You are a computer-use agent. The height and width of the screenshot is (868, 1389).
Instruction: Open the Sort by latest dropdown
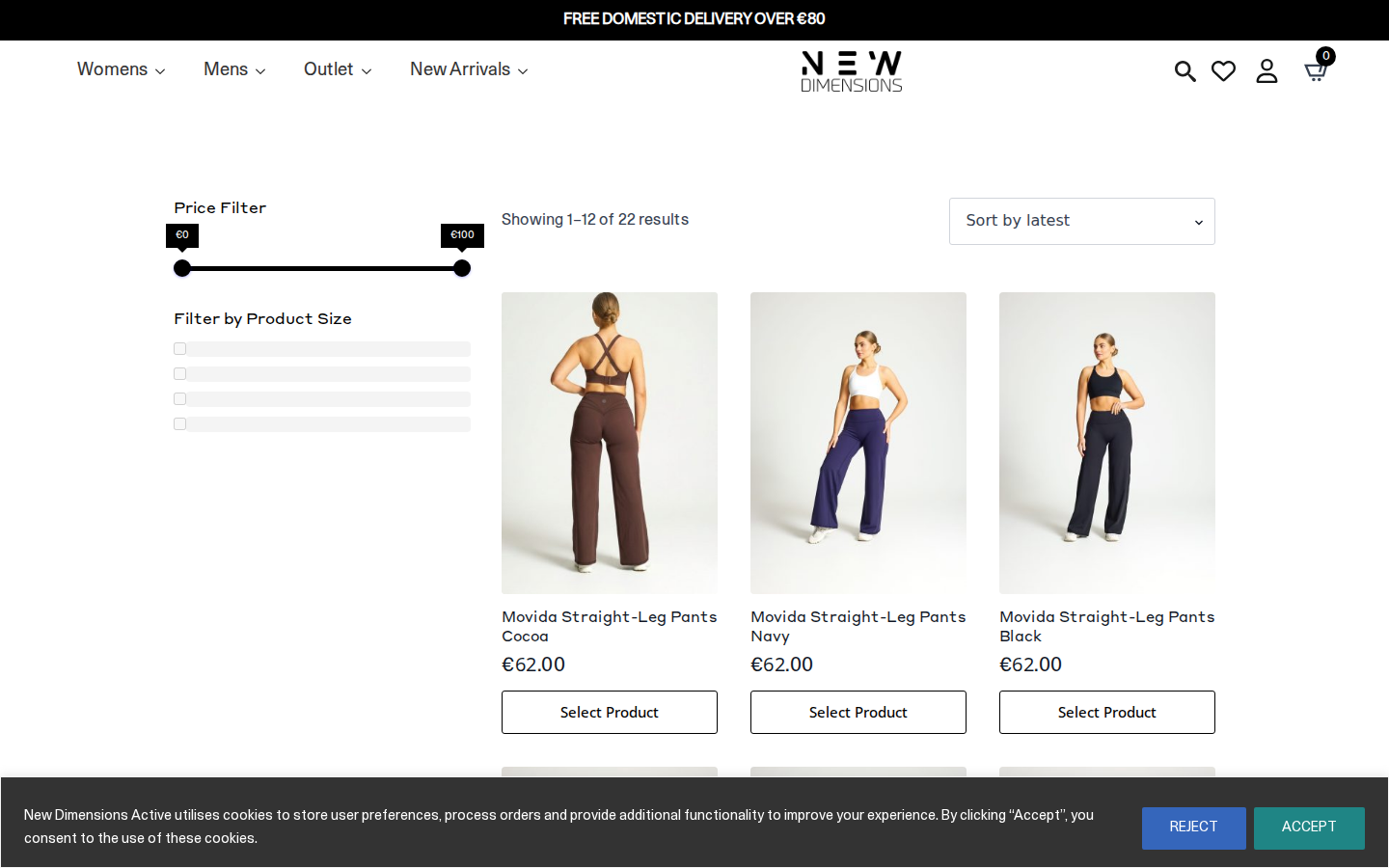(x=1082, y=221)
